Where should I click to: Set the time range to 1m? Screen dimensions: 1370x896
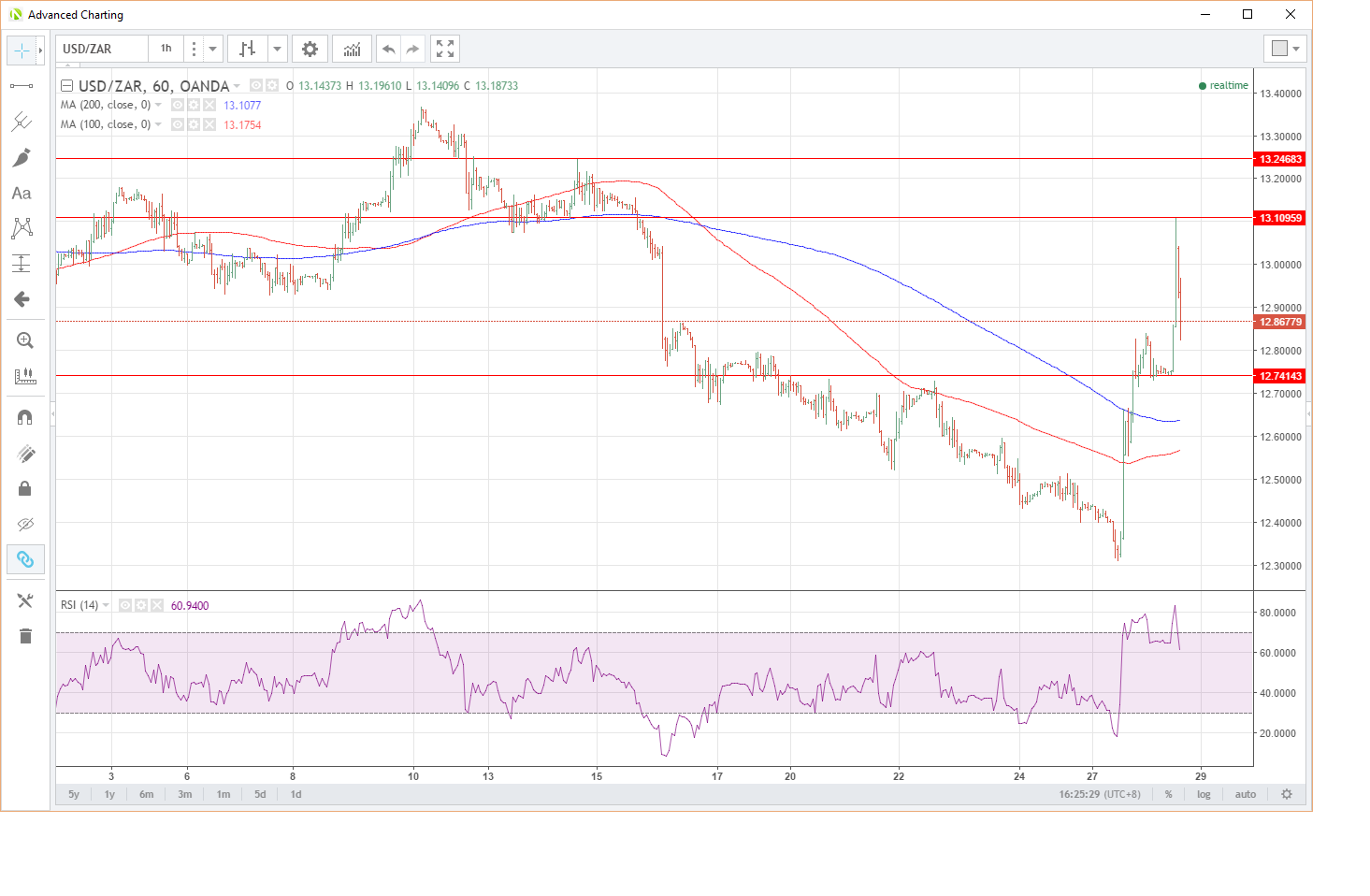pyautogui.click(x=224, y=794)
